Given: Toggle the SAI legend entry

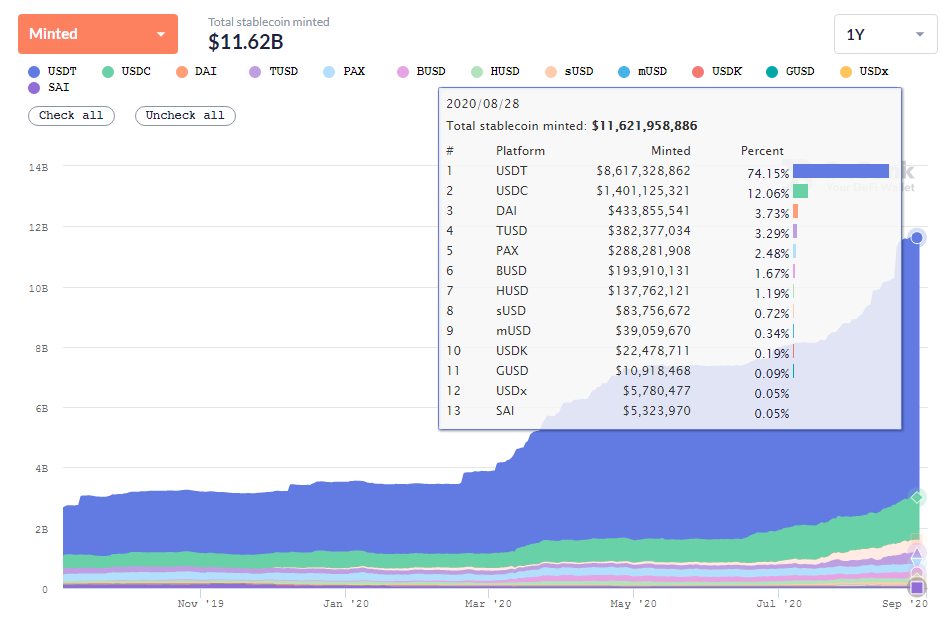Looking at the screenshot, I should coord(49,88).
